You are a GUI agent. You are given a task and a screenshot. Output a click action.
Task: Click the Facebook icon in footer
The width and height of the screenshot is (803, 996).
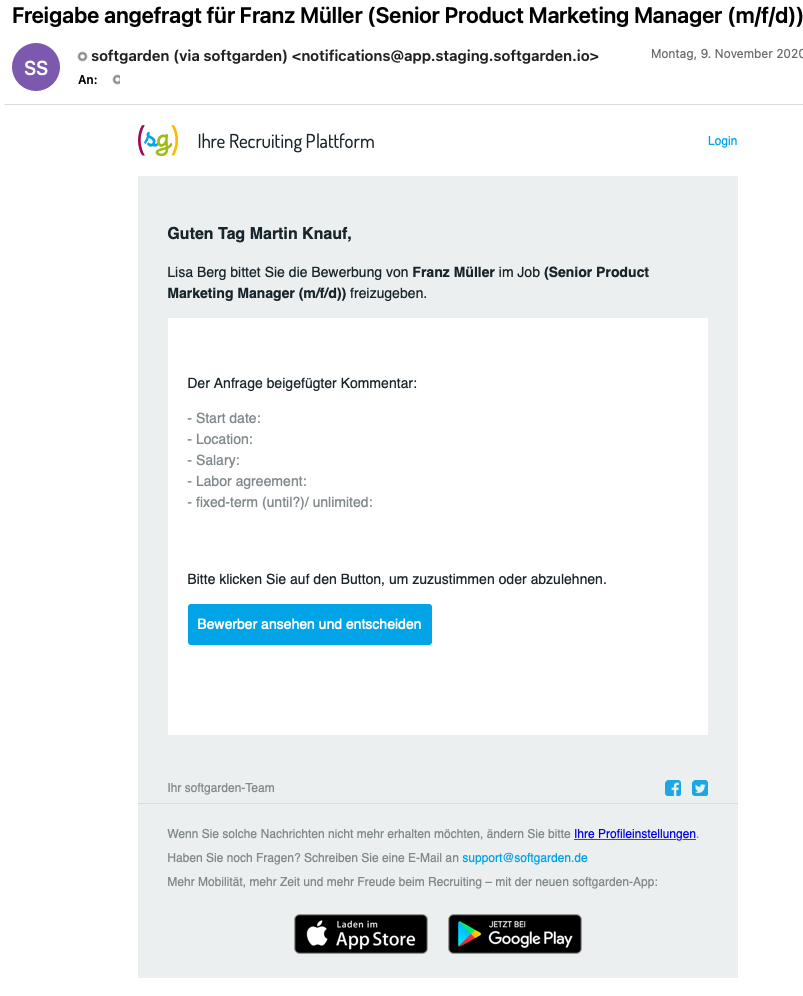673,788
